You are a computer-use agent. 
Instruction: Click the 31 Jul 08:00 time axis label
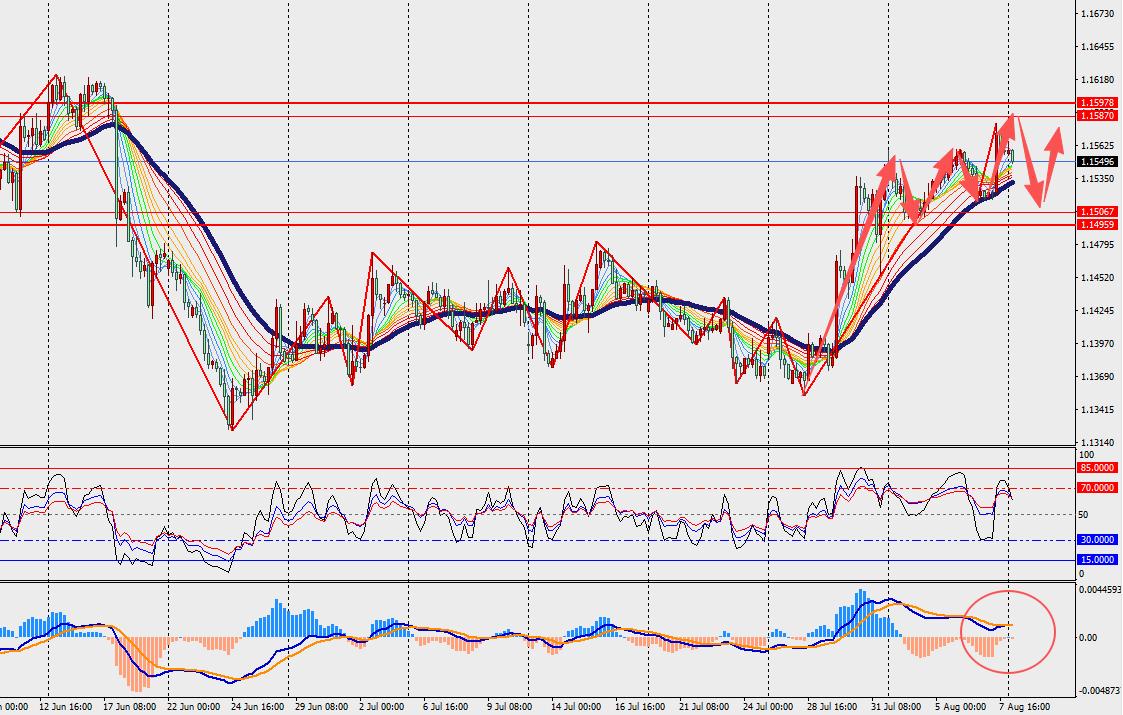click(897, 707)
